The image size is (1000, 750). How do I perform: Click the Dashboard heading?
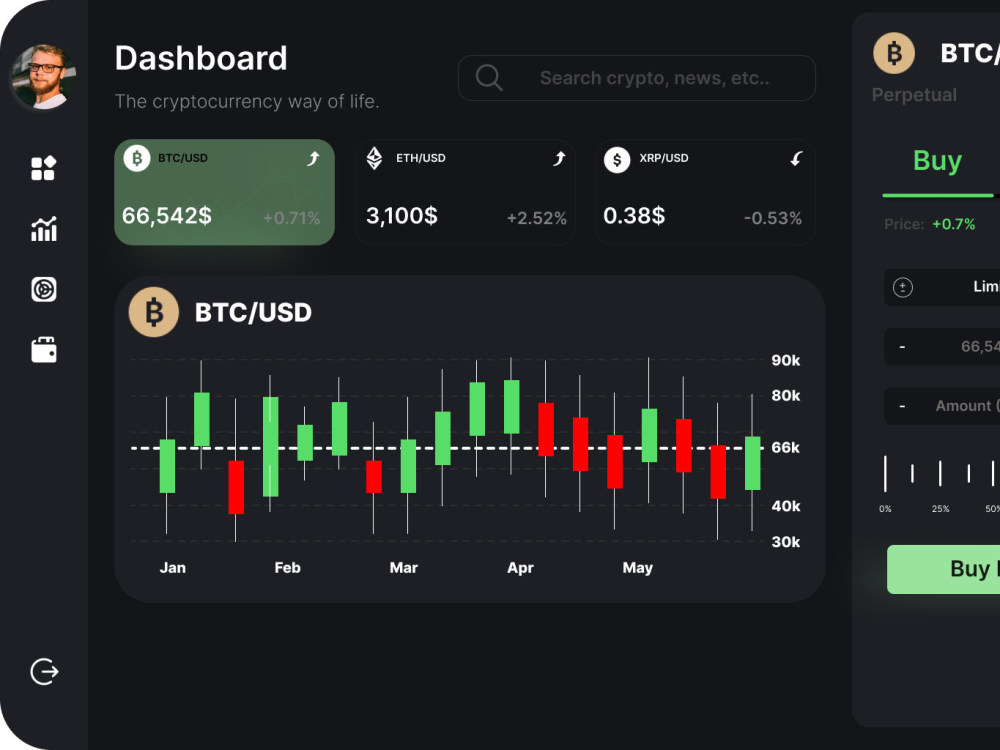tap(201, 59)
